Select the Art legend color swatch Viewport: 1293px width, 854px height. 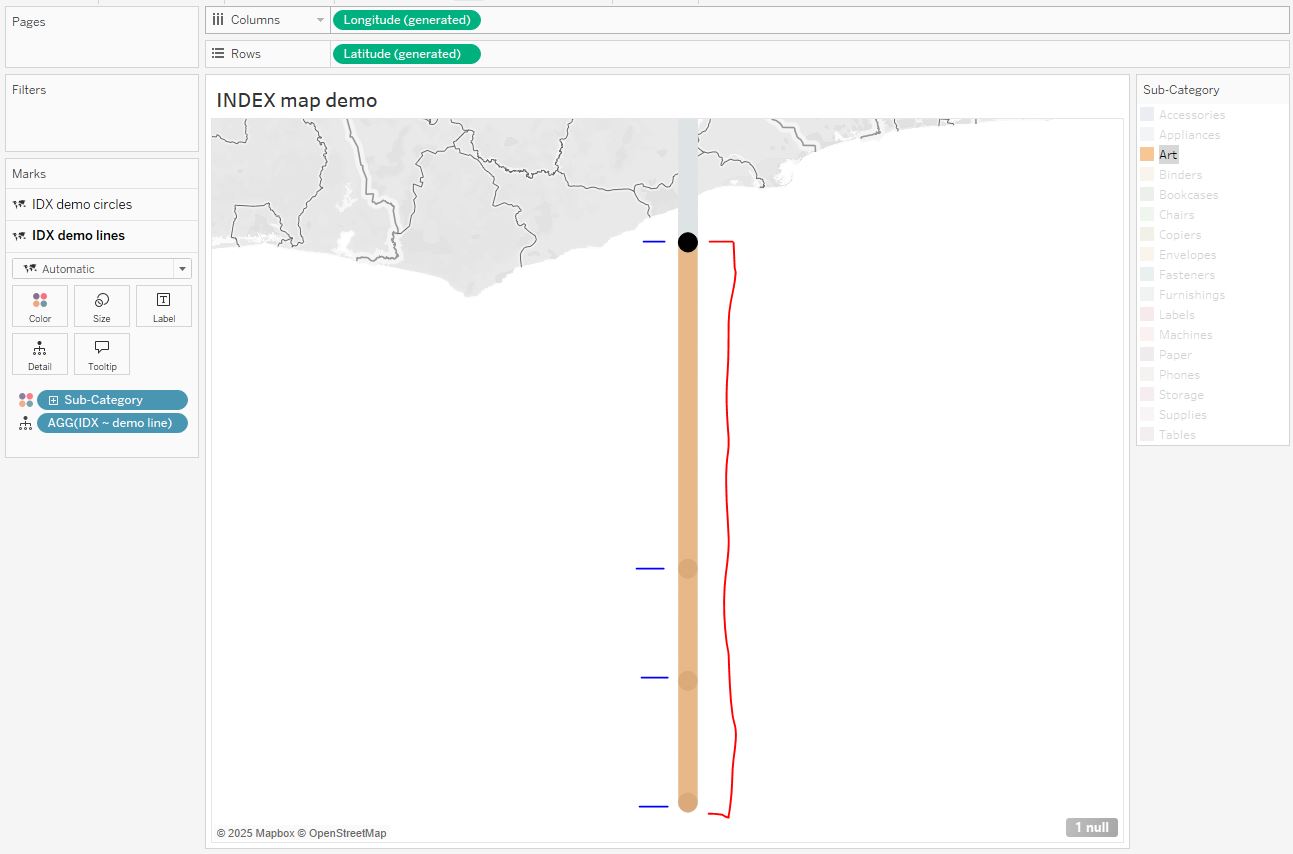[1147, 155]
